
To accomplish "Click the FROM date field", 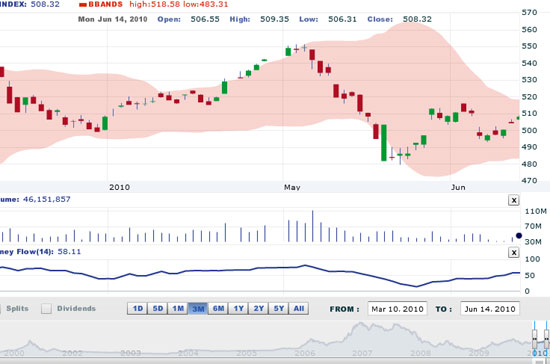I will click(397, 309).
